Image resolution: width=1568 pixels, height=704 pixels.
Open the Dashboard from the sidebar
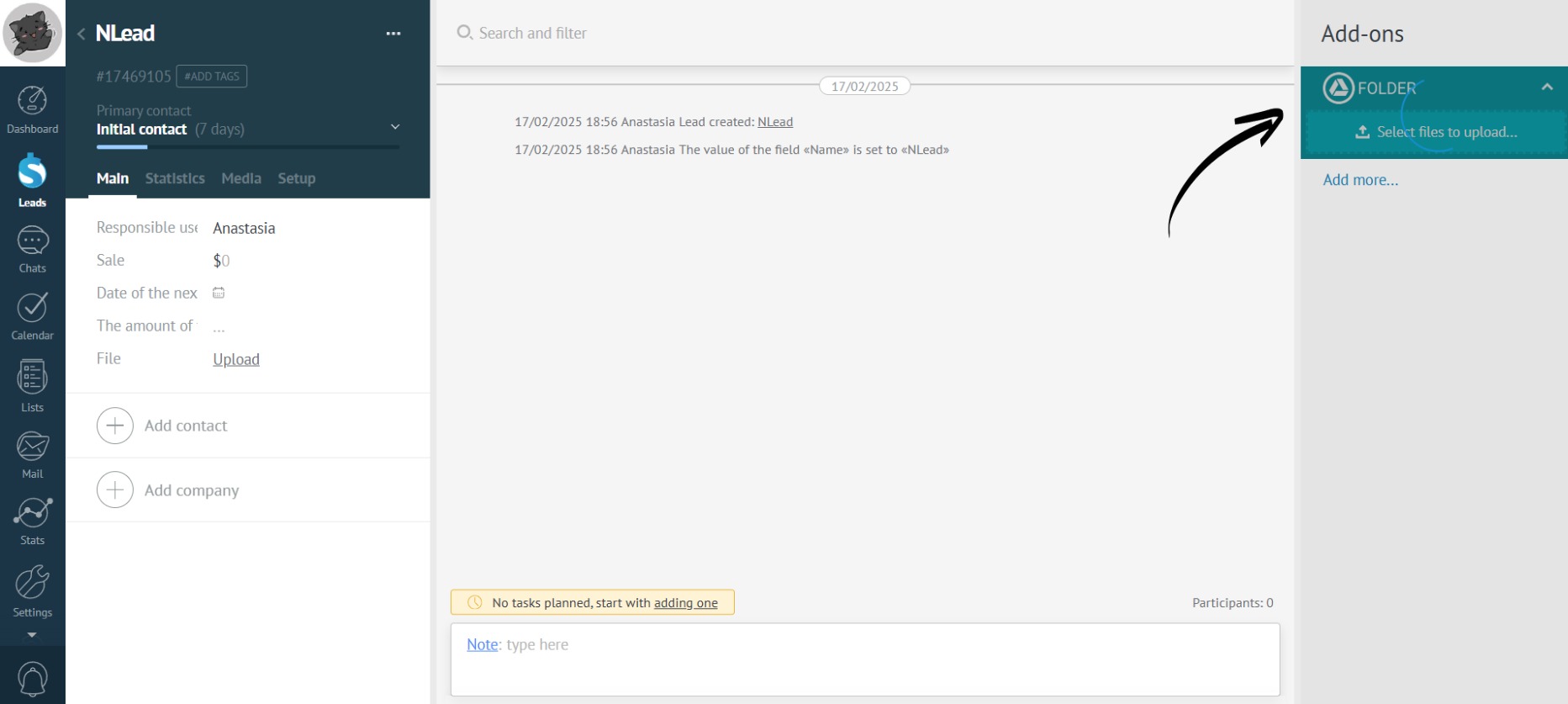pos(32,109)
